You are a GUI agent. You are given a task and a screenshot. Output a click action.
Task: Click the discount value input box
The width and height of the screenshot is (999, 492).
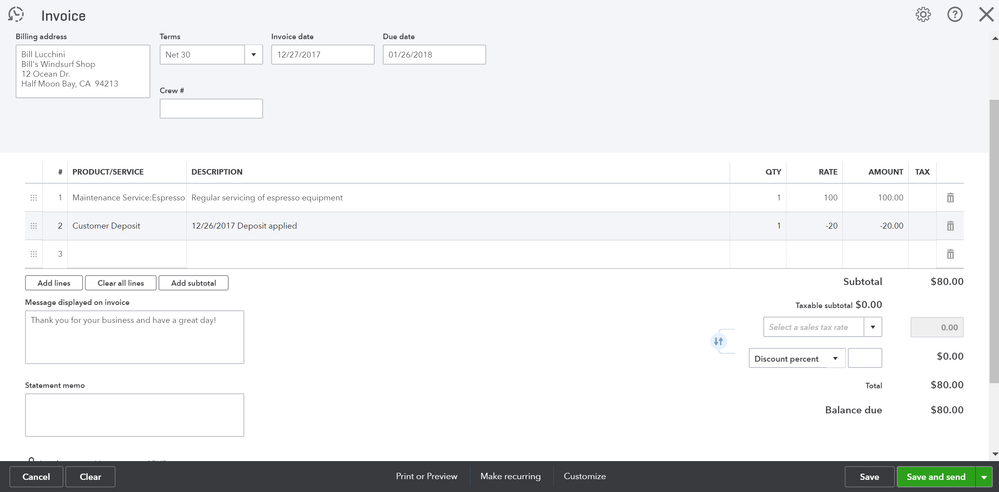click(865, 358)
